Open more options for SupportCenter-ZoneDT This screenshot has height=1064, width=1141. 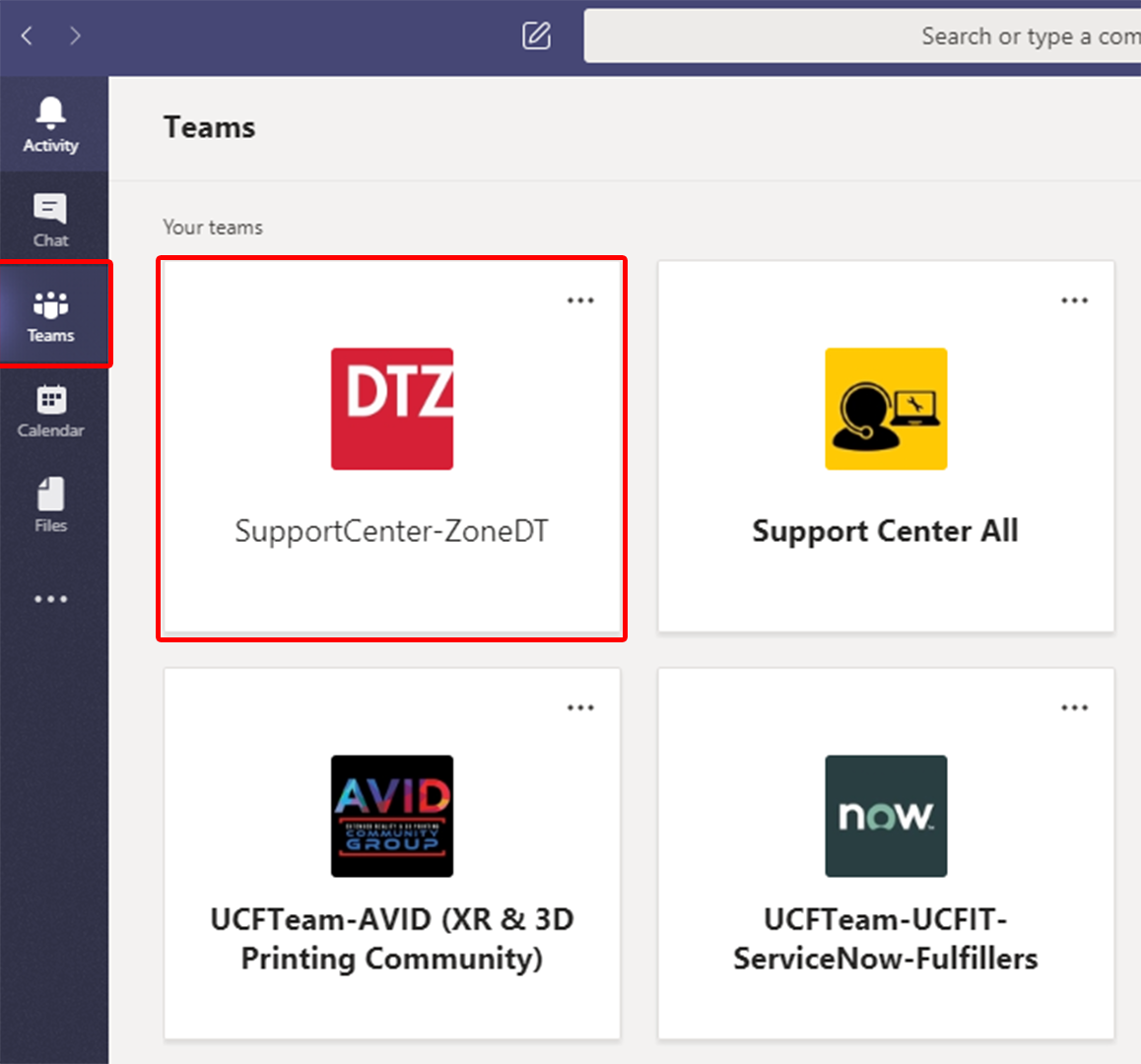(580, 299)
